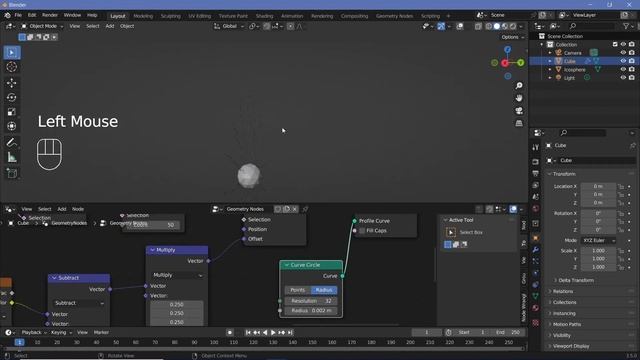This screenshot has width=640, height=360.
Task: Select the Cursor tool
Action: pyautogui.click(x=11, y=67)
